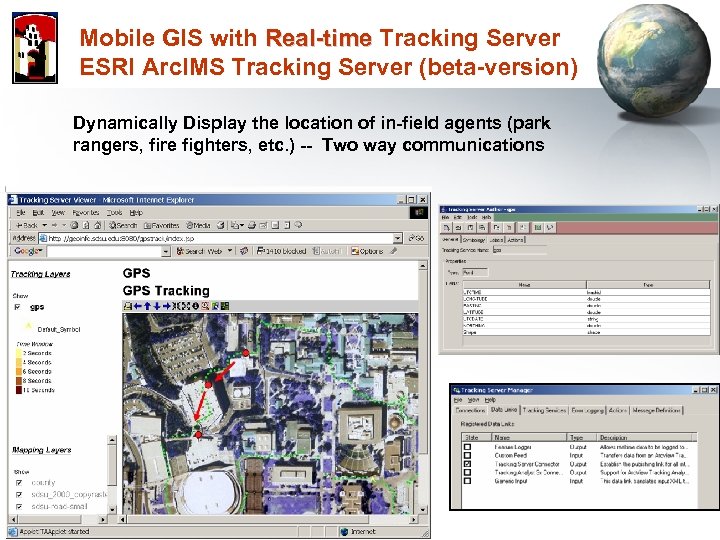Click the IE Print icon
This screenshot has height=540, width=720.
[x=252, y=225]
